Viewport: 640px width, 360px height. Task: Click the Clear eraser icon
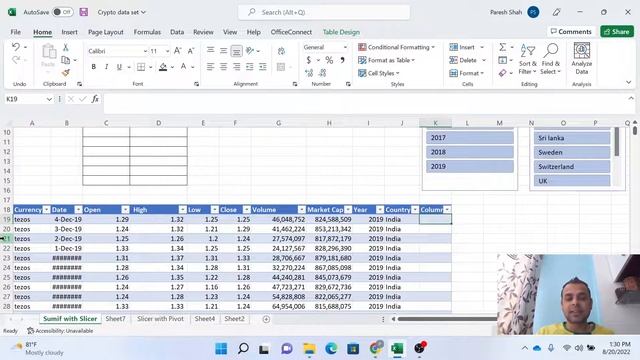[x=502, y=73]
